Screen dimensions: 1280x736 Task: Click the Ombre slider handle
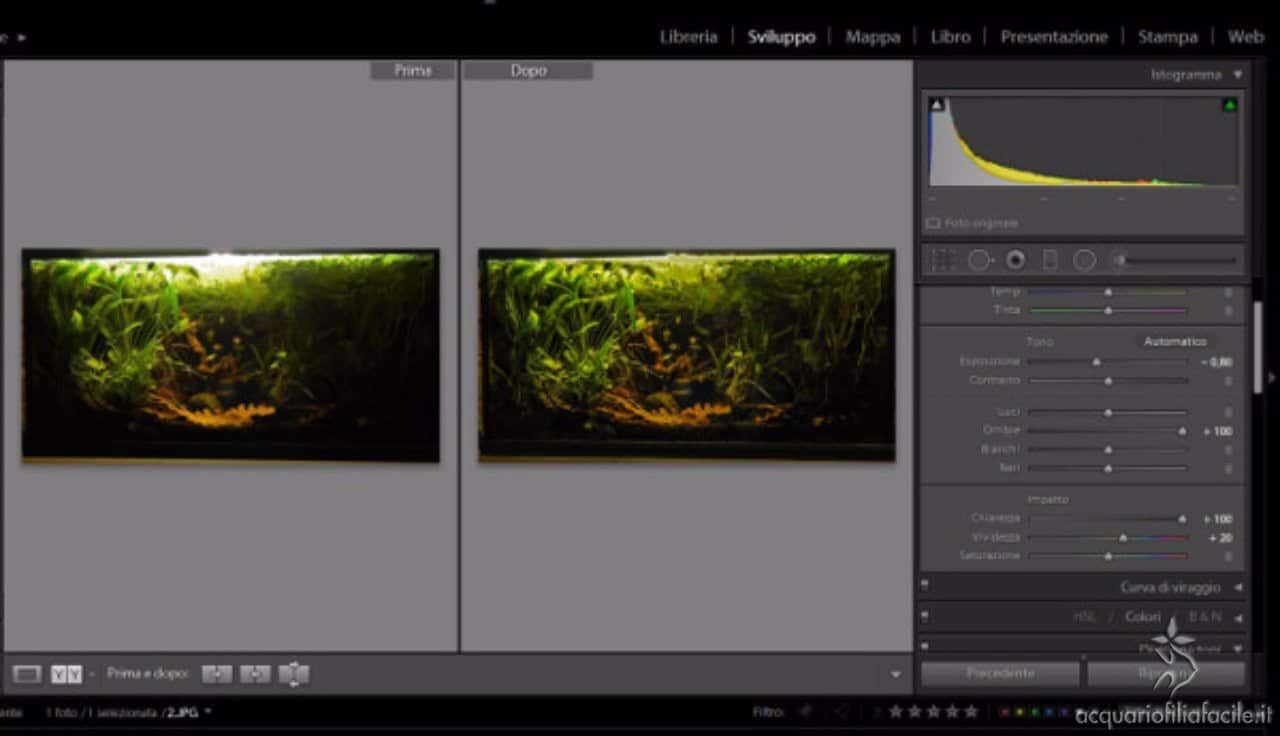1182,431
